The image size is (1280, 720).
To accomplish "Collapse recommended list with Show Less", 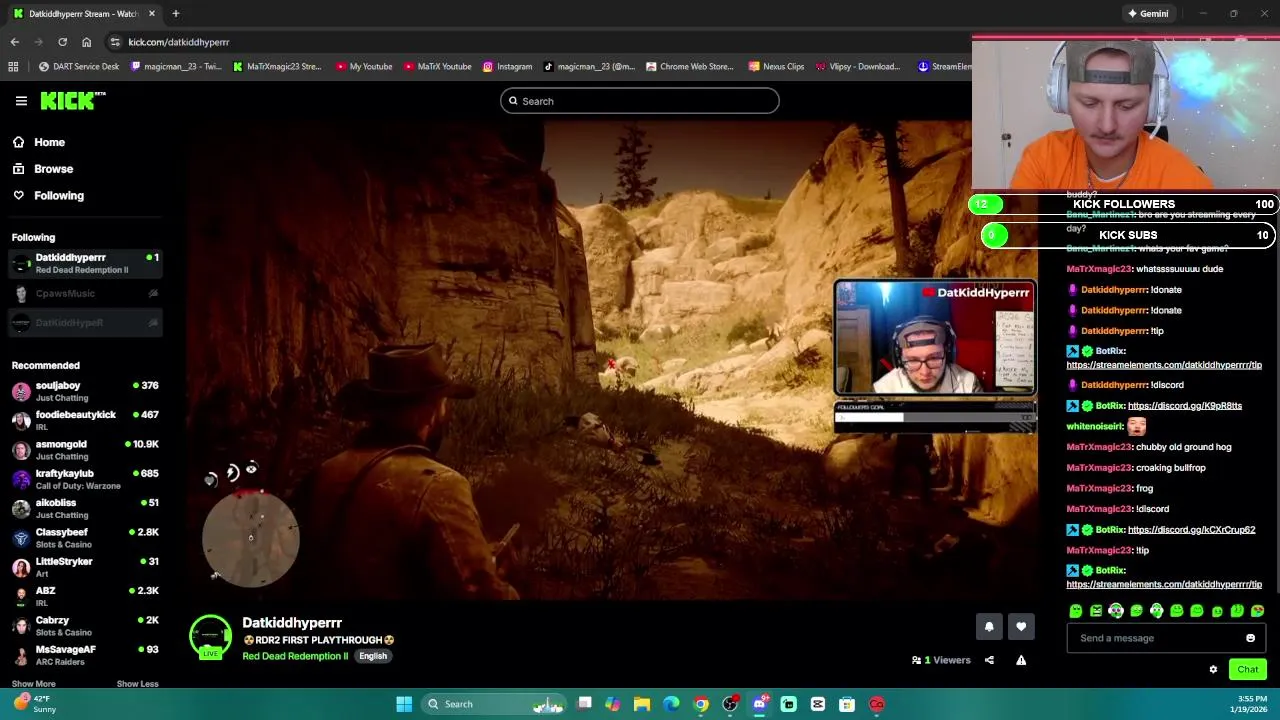I will 137,684.
